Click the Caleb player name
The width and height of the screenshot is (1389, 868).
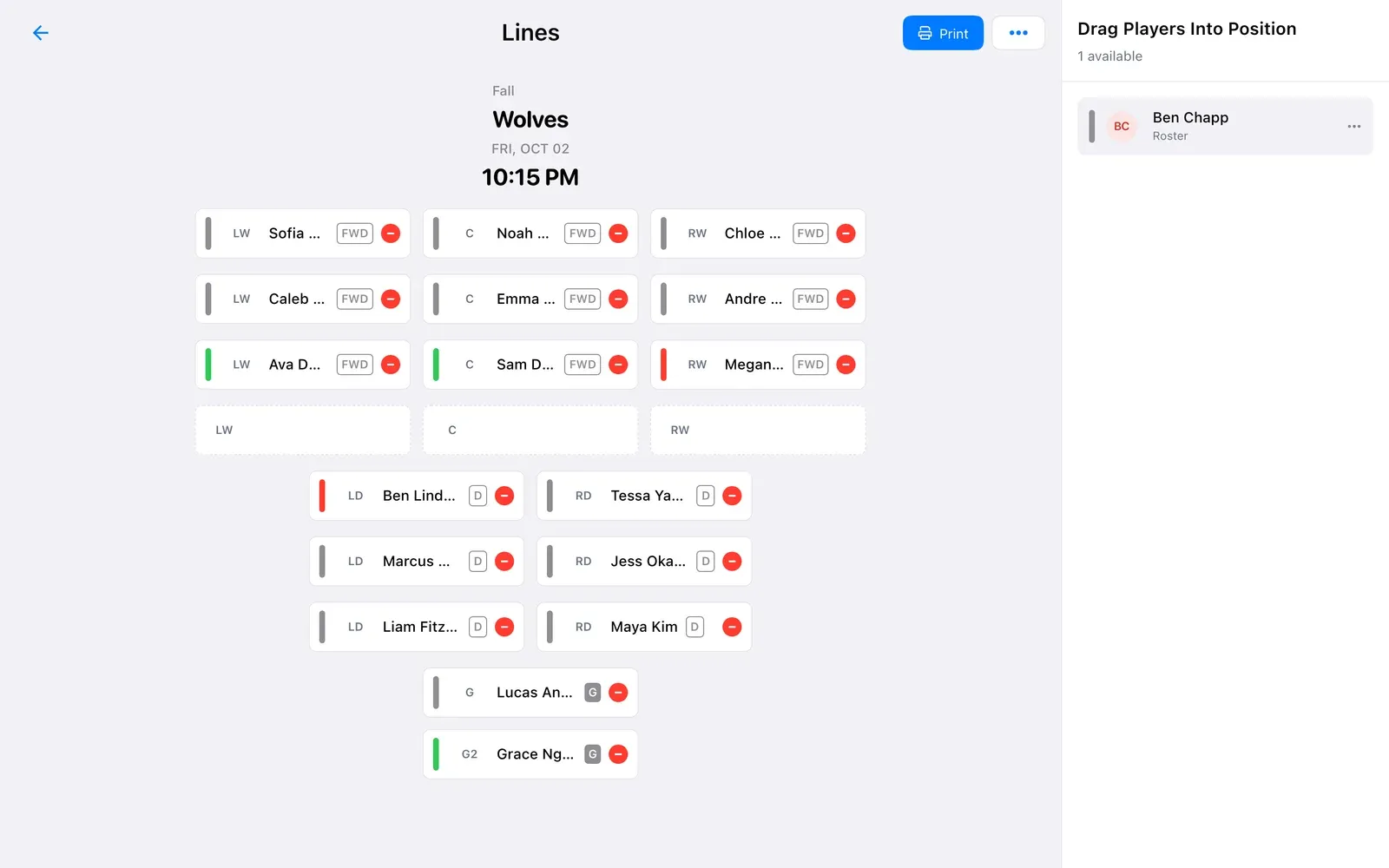(x=297, y=299)
